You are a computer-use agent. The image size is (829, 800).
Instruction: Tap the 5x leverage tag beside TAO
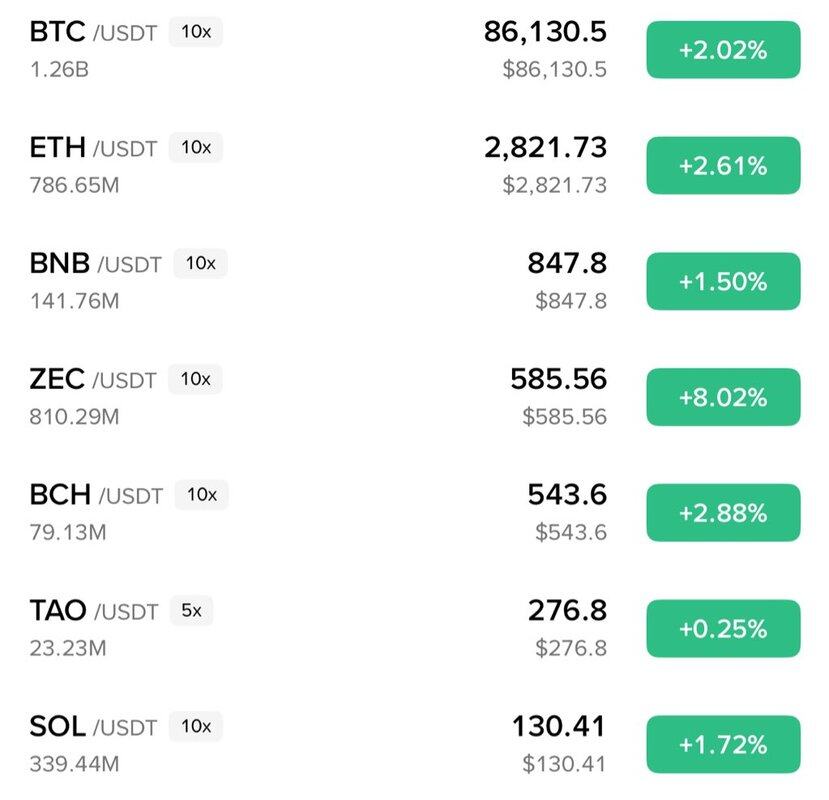(190, 610)
